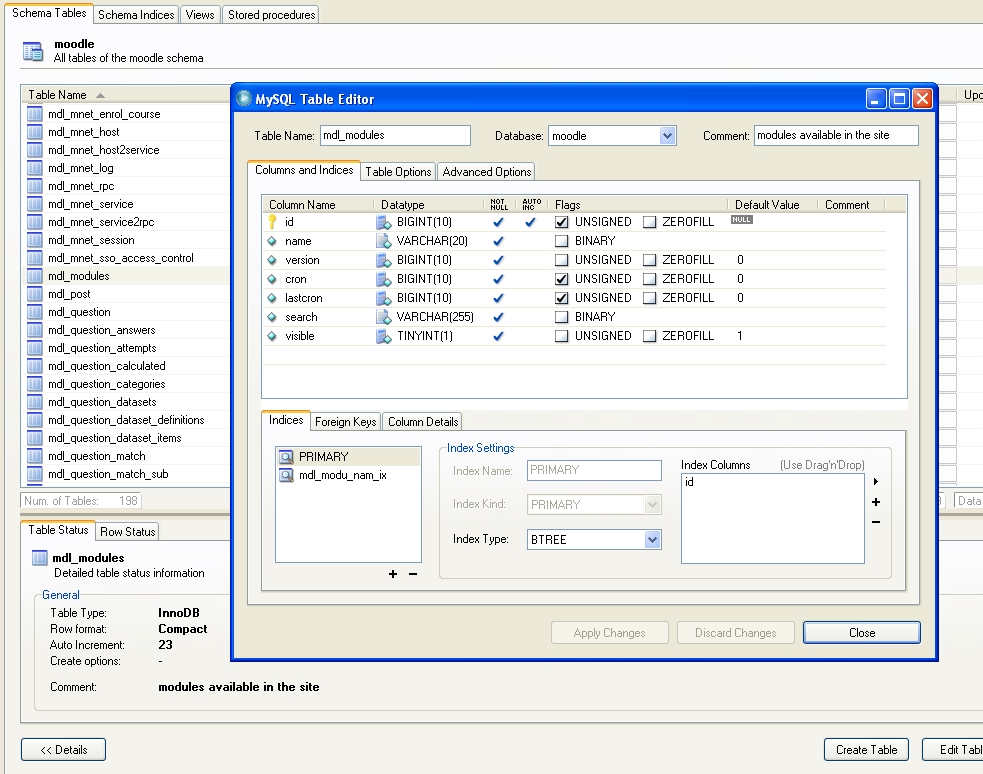
Task: Check BINARY for the search column
Action: tap(562, 317)
